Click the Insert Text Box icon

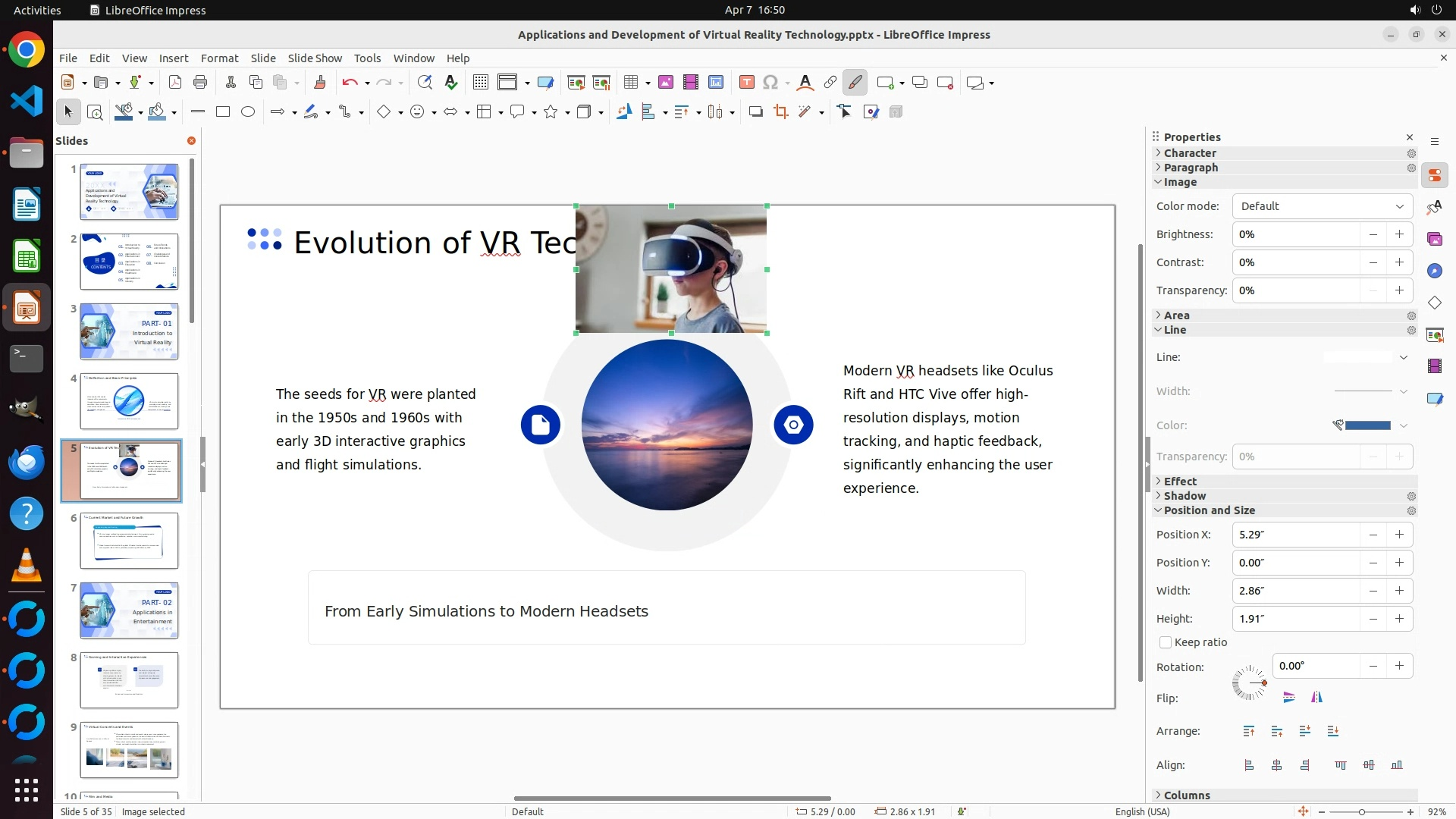[746, 83]
